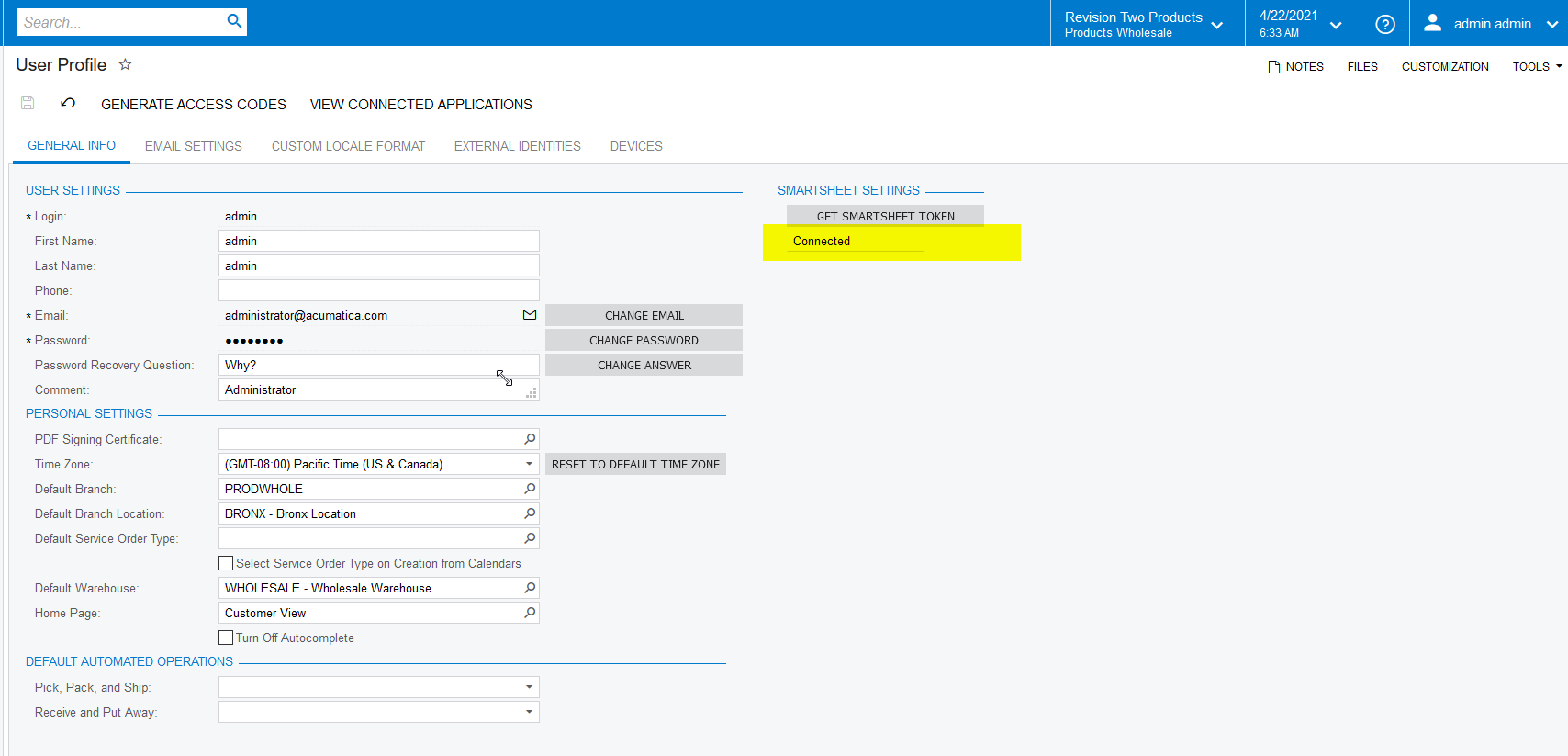Click the User Profile page title
This screenshot has height=756, width=1568.
coord(61,64)
